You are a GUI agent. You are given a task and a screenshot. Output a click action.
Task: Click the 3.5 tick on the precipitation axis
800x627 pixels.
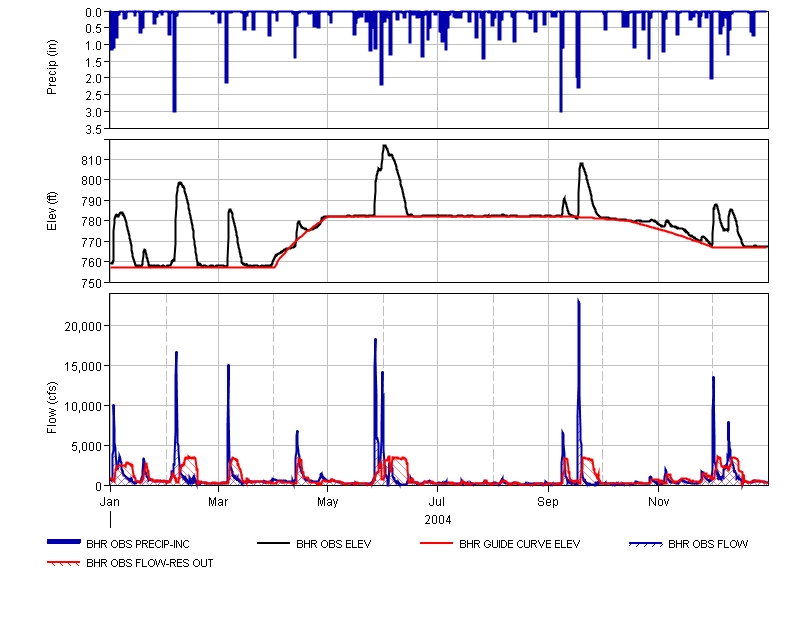pos(94,130)
